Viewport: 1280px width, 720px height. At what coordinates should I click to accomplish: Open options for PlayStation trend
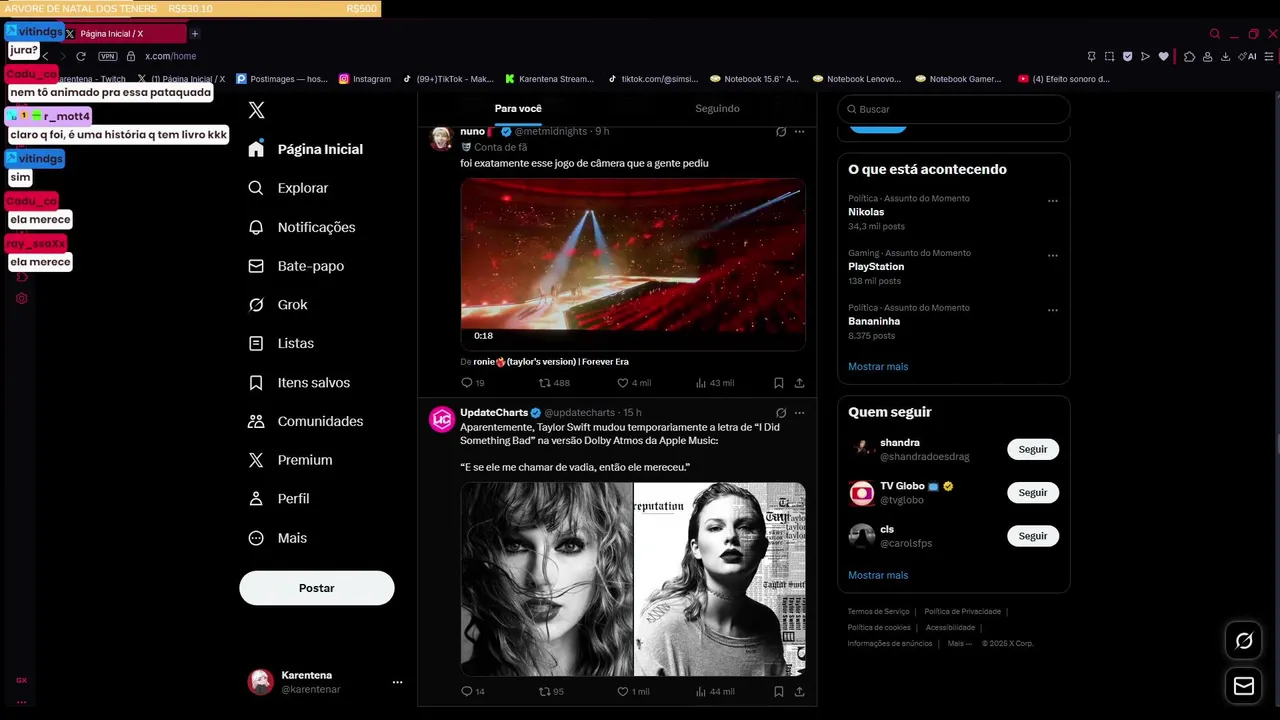tap(1052, 256)
